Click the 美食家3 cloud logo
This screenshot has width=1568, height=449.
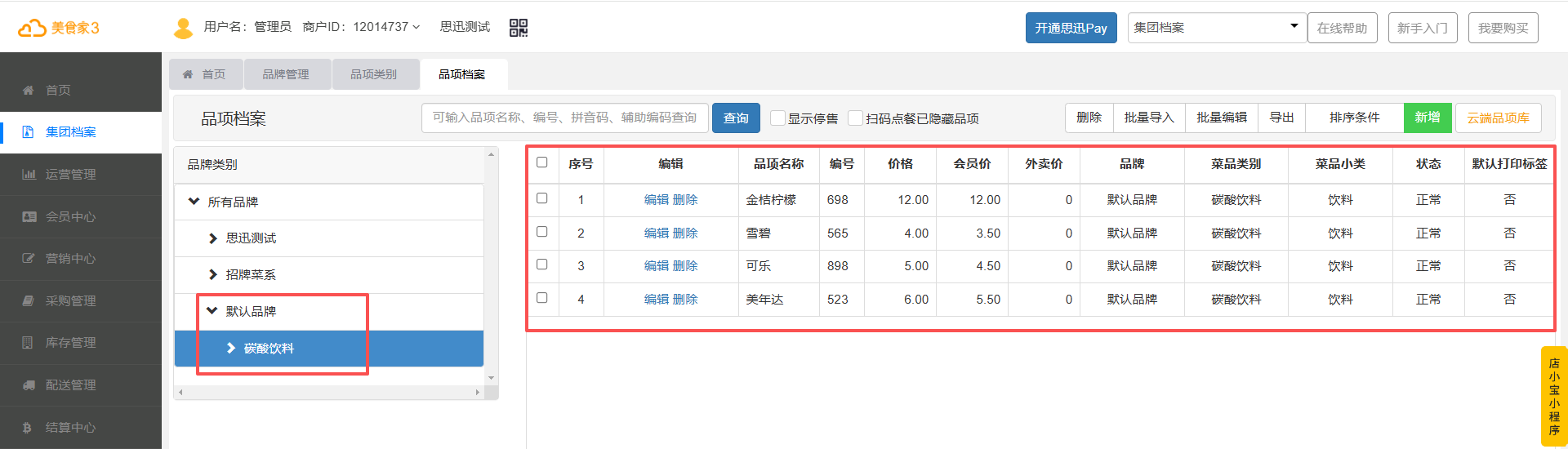tap(59, 28)
